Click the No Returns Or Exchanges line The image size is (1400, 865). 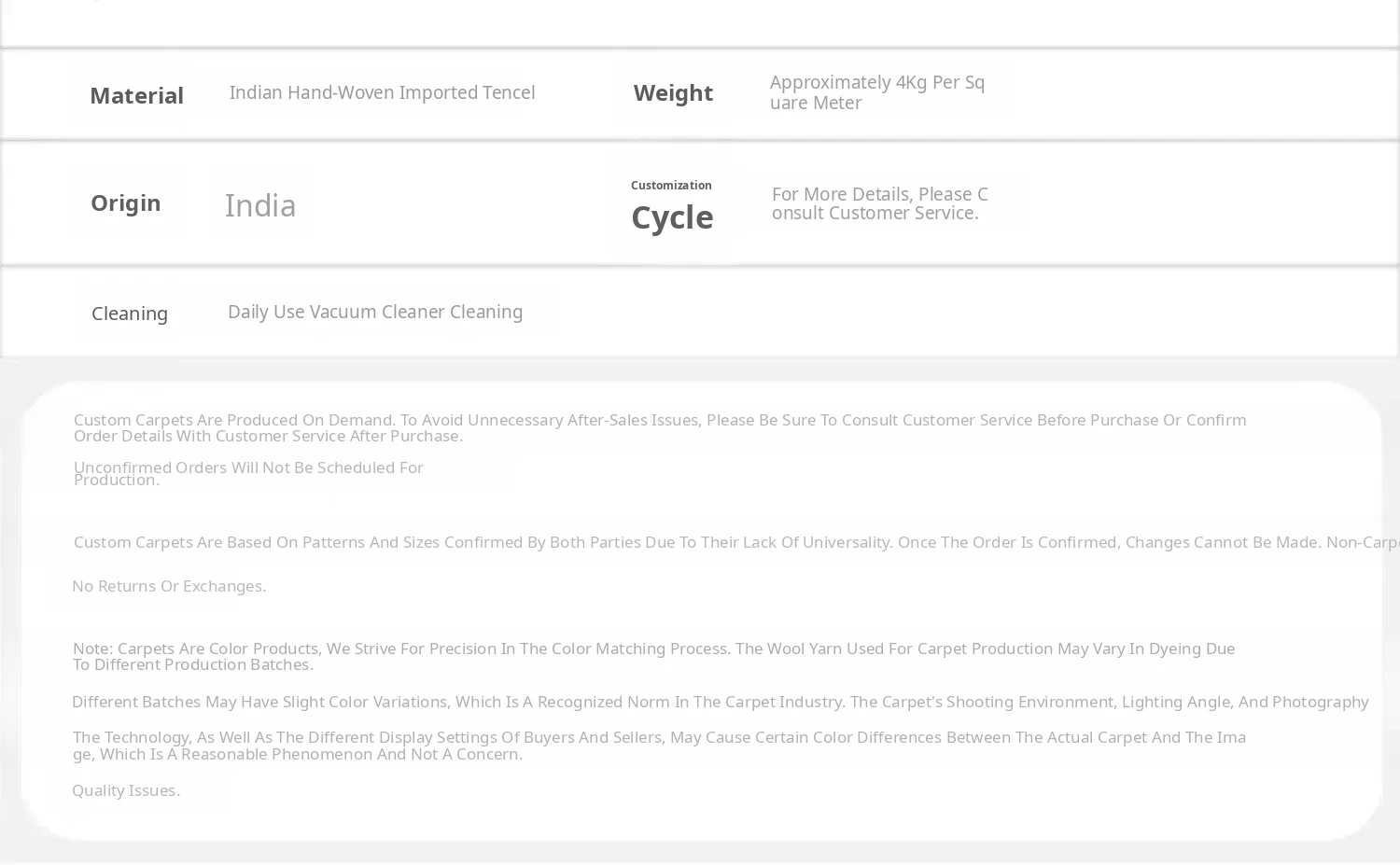pos(169,586)
